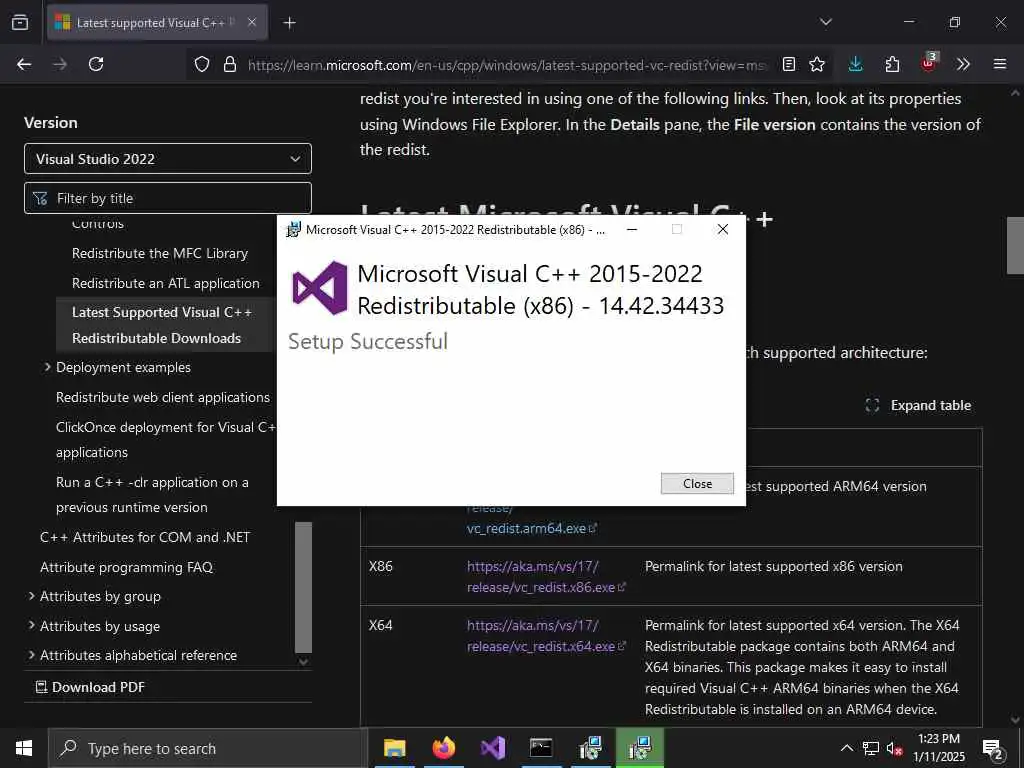The height and width of the screenshot is (768, 1024).
Task: Open the extensions puzzle icon
Action: 892,64
